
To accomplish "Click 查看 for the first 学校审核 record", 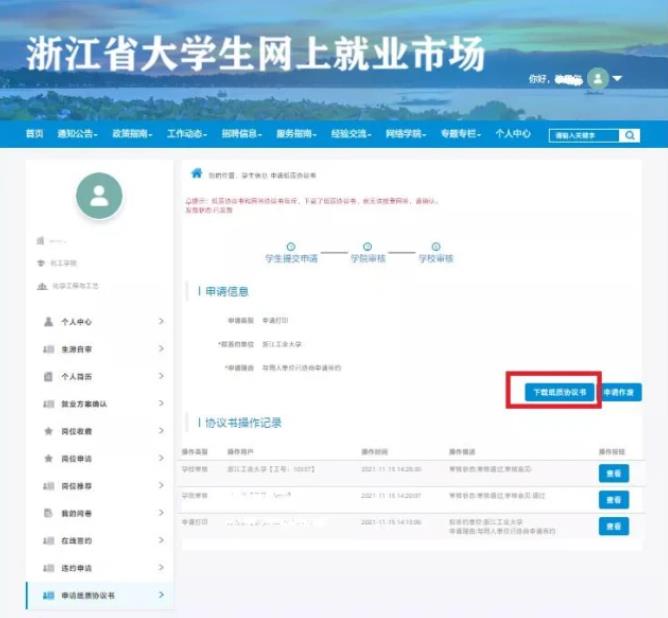I will (613, 473).
